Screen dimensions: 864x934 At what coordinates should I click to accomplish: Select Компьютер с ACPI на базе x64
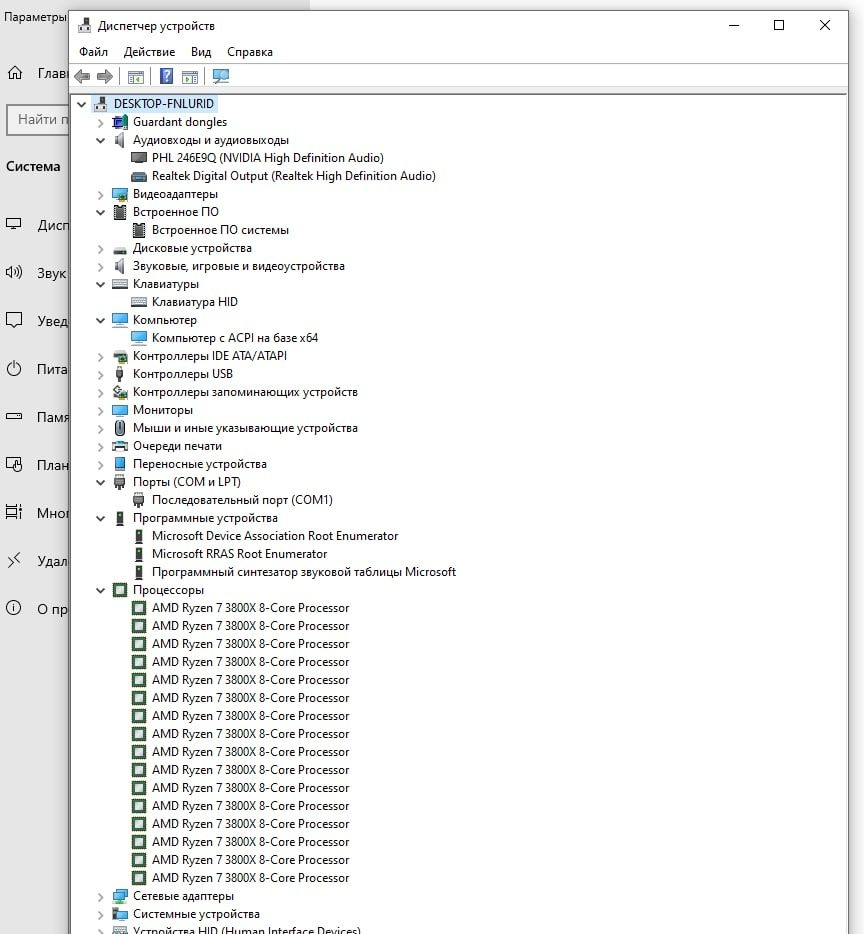(235, 338)
